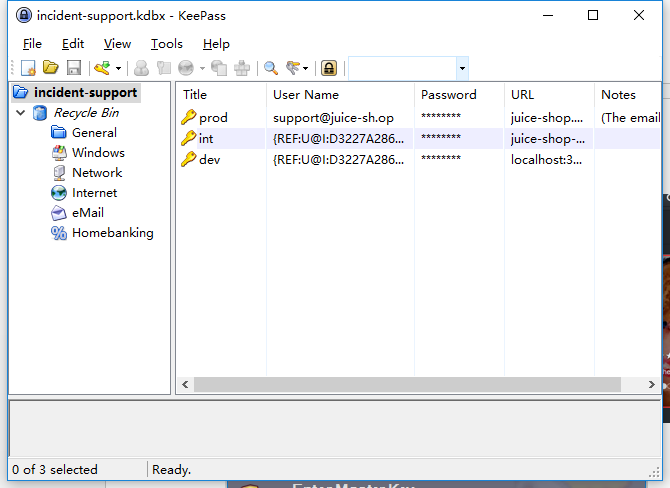Viewport: 670px width, 488px height.
Task: Click the key icon of the int entry
Action: pos(188,138)
